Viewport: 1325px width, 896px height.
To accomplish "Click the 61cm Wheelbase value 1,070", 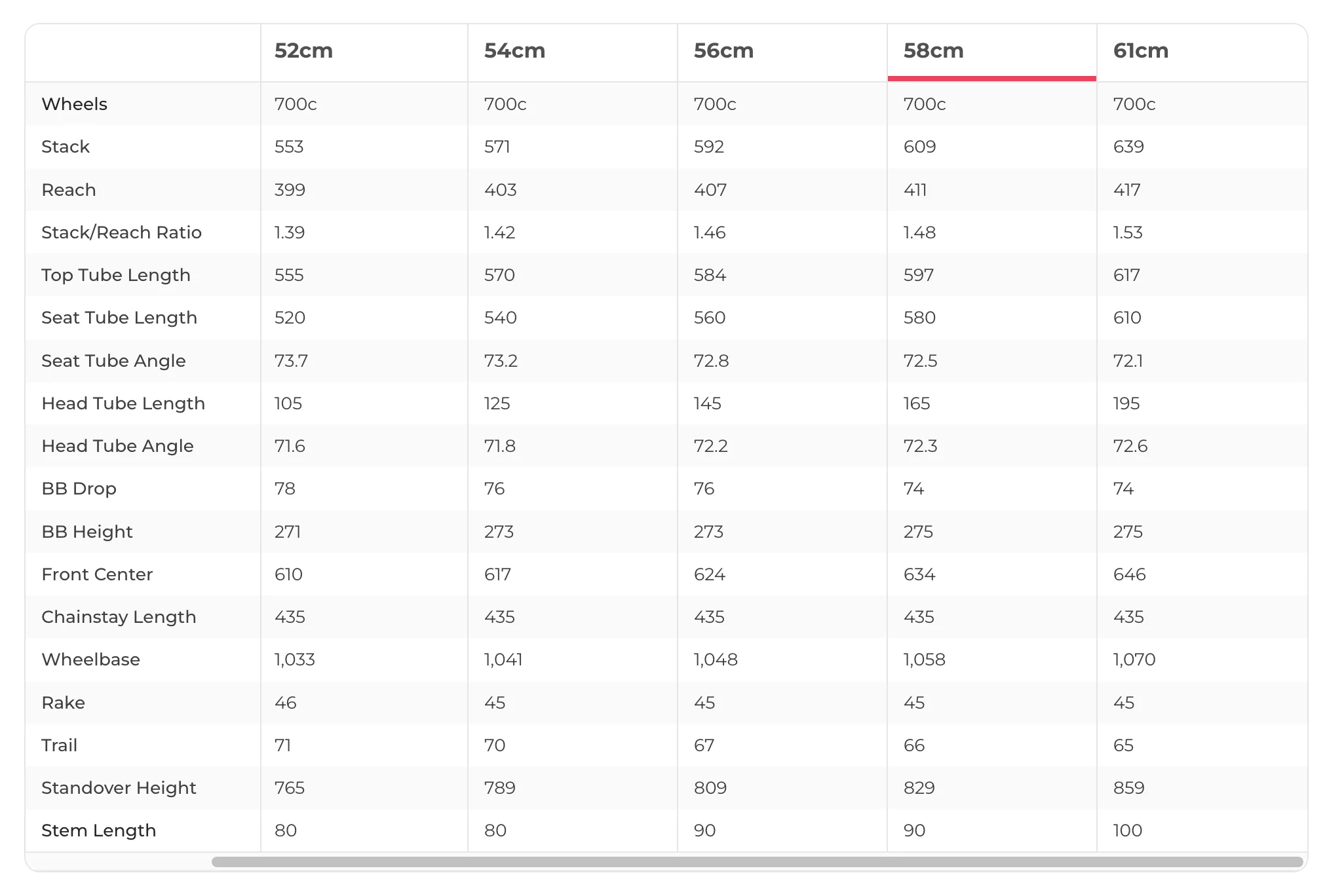I will 1134,660.
